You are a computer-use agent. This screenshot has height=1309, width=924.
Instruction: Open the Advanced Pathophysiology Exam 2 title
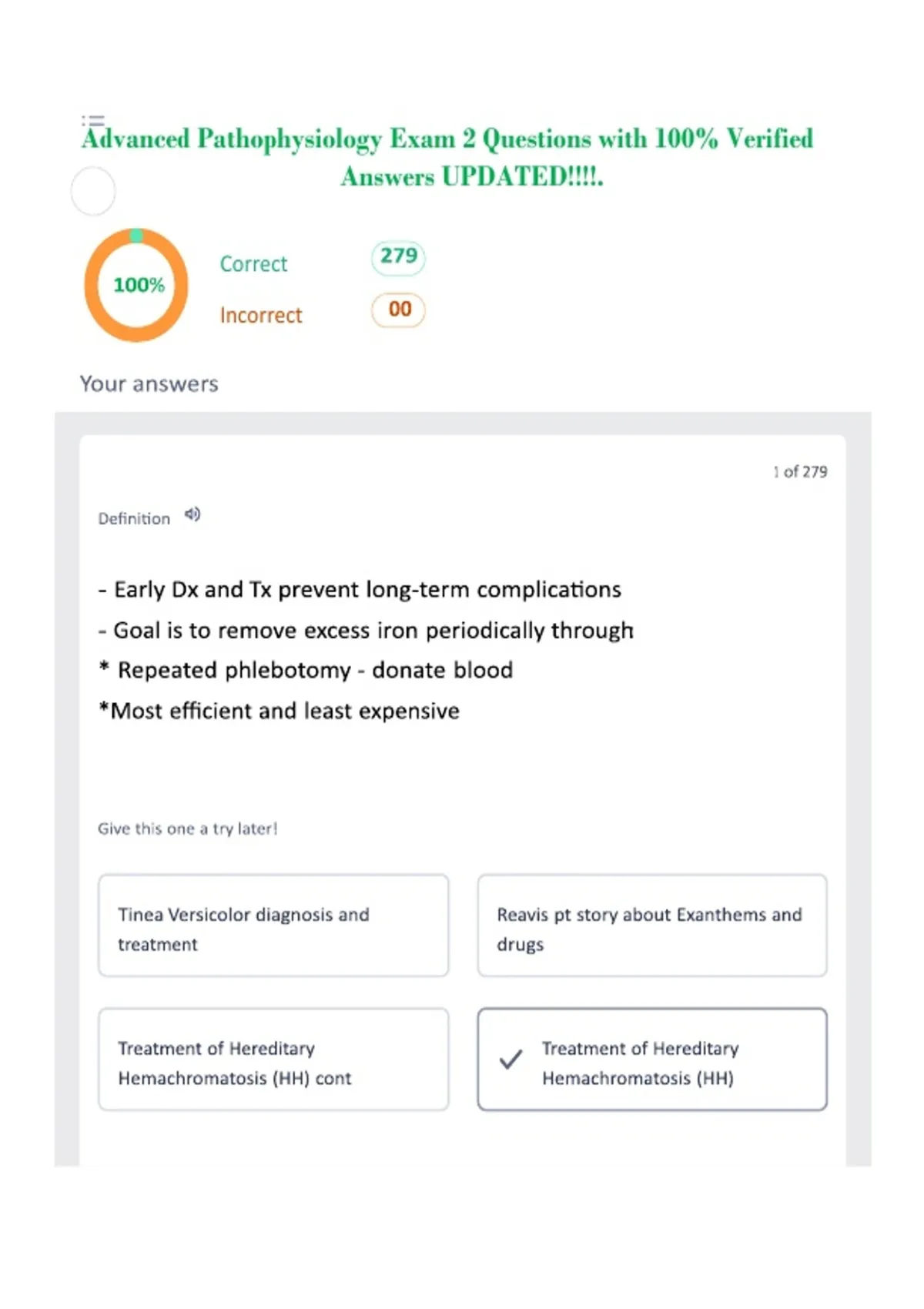click(448, 157)
